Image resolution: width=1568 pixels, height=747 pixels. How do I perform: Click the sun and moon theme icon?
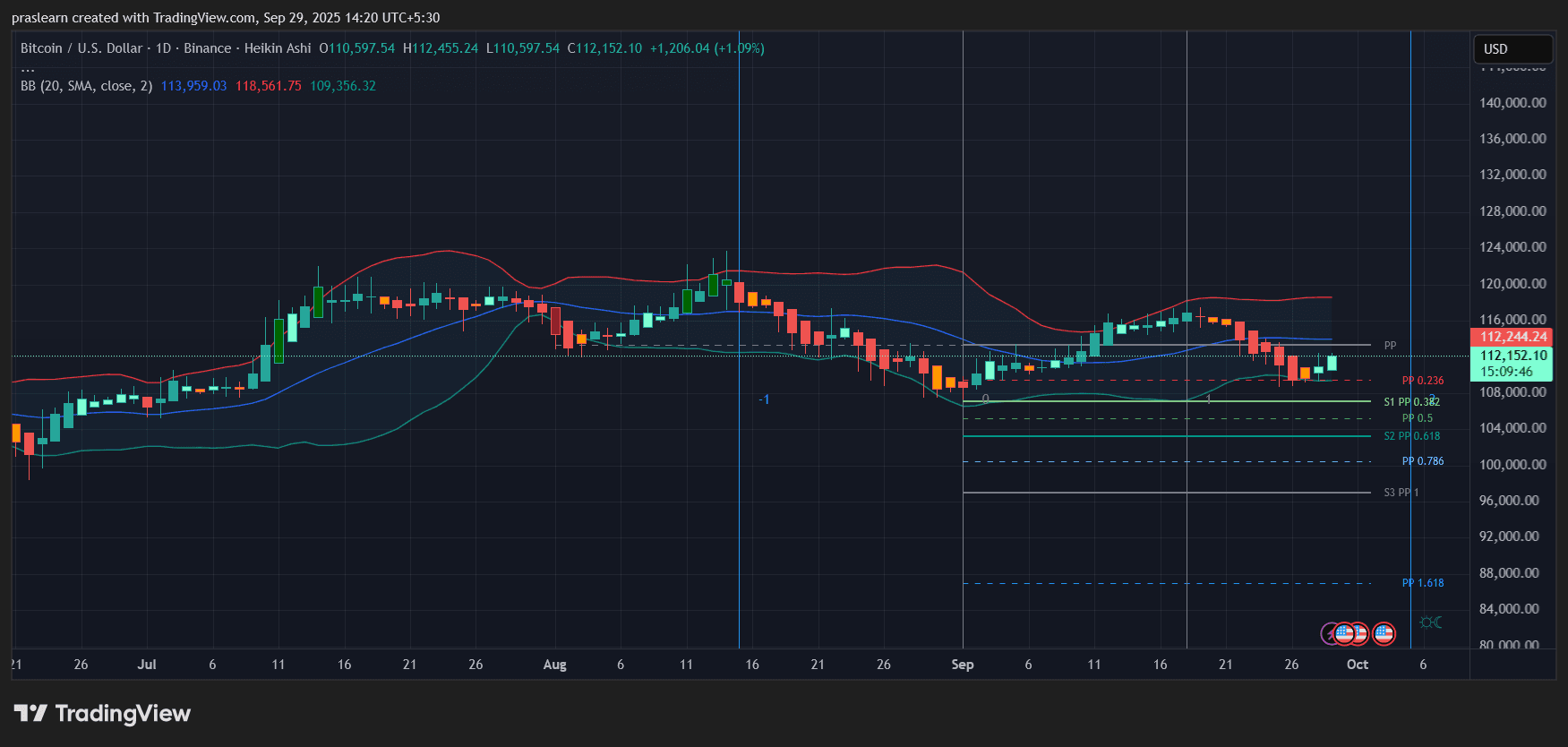click(1430, 622)
